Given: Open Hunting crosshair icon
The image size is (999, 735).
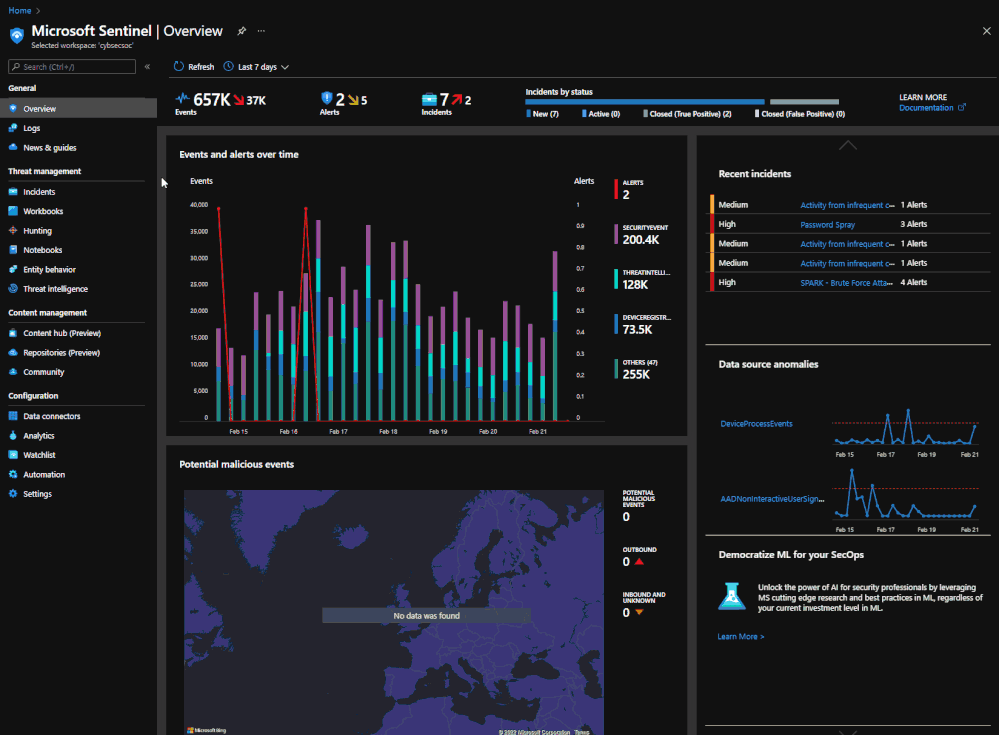Looking at the screenshot, I should tap(13, 231).
